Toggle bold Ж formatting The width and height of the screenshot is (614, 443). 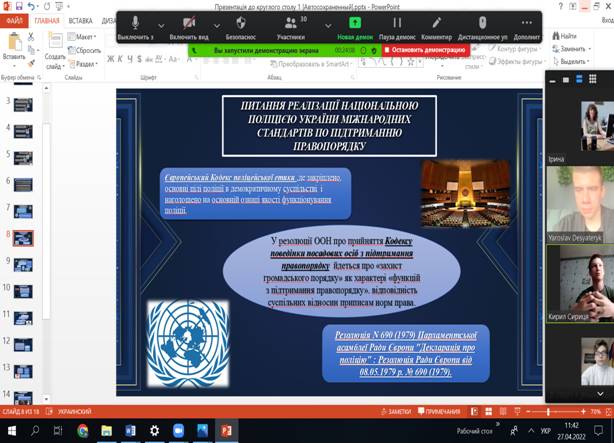pyautogui.click(x=111, y=59)
